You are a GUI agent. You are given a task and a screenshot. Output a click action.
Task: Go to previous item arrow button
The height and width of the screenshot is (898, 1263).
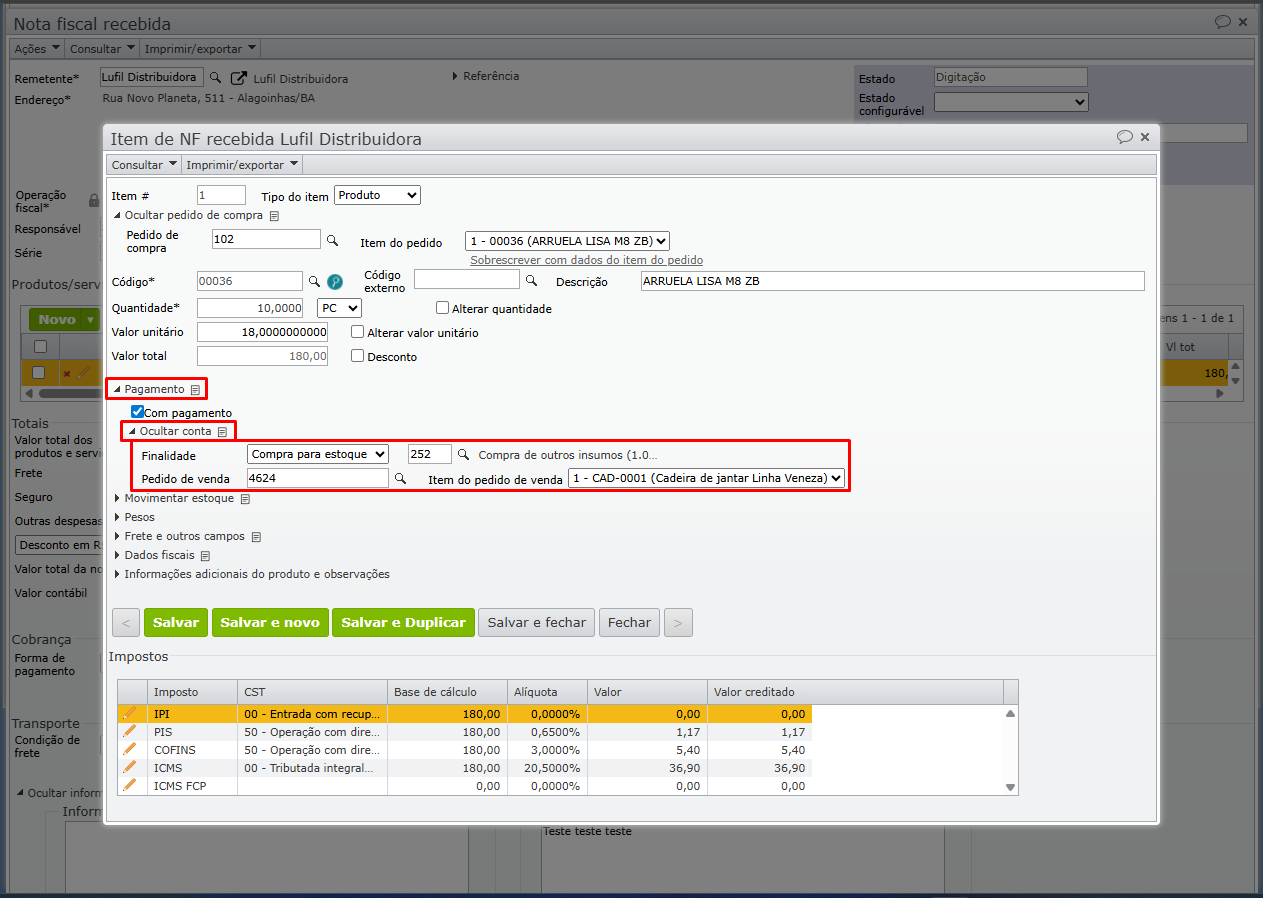[126, 622]
